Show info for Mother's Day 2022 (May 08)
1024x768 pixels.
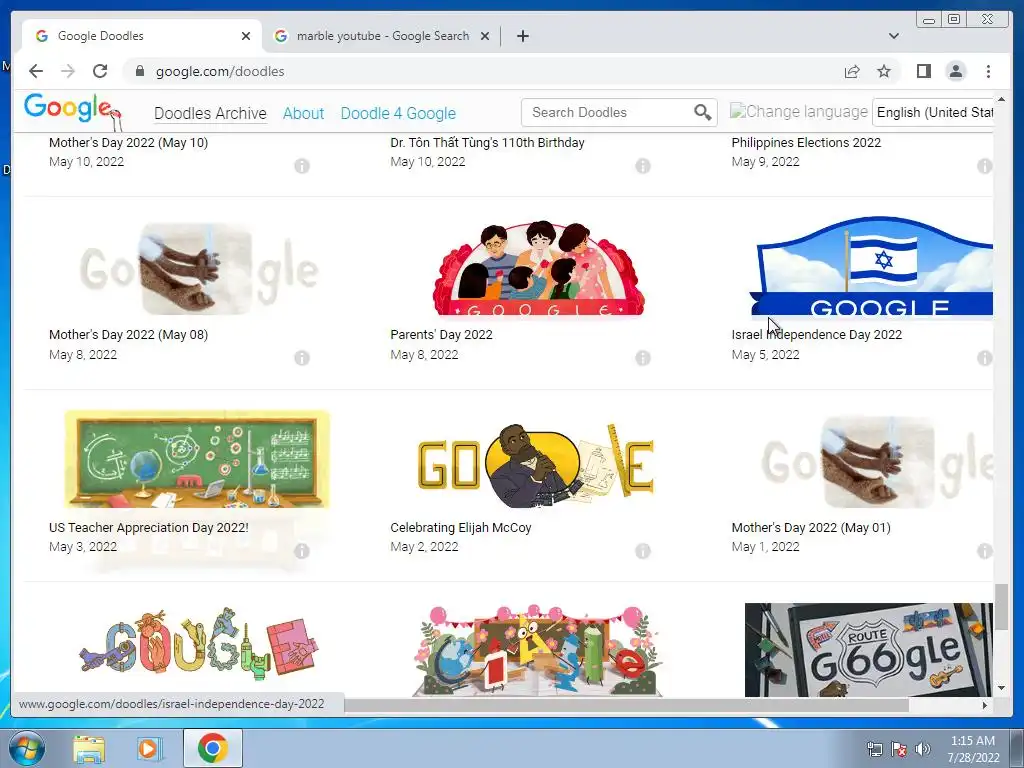[x=302, y=358]
